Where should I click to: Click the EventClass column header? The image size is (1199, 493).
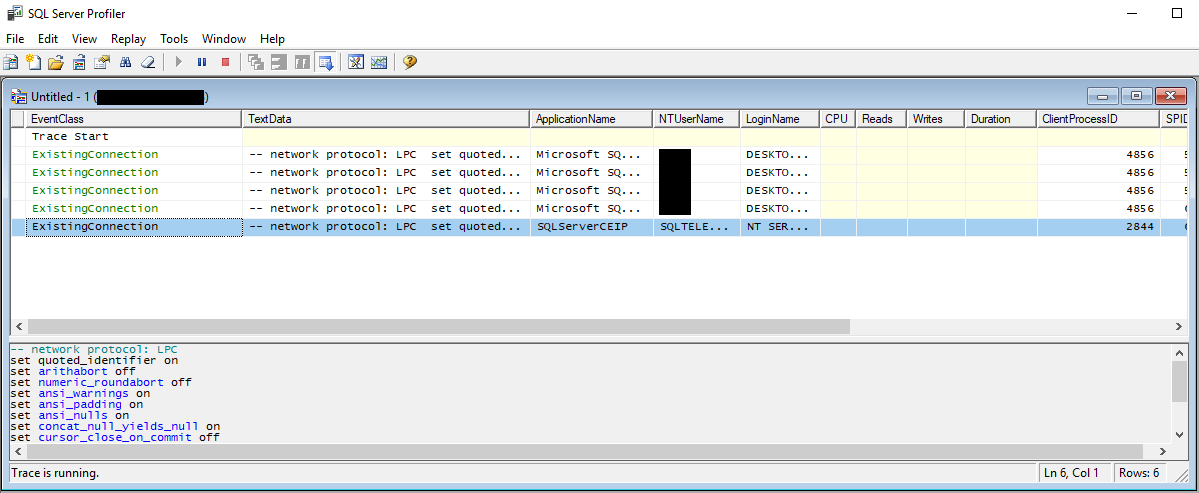click(134, 118)
